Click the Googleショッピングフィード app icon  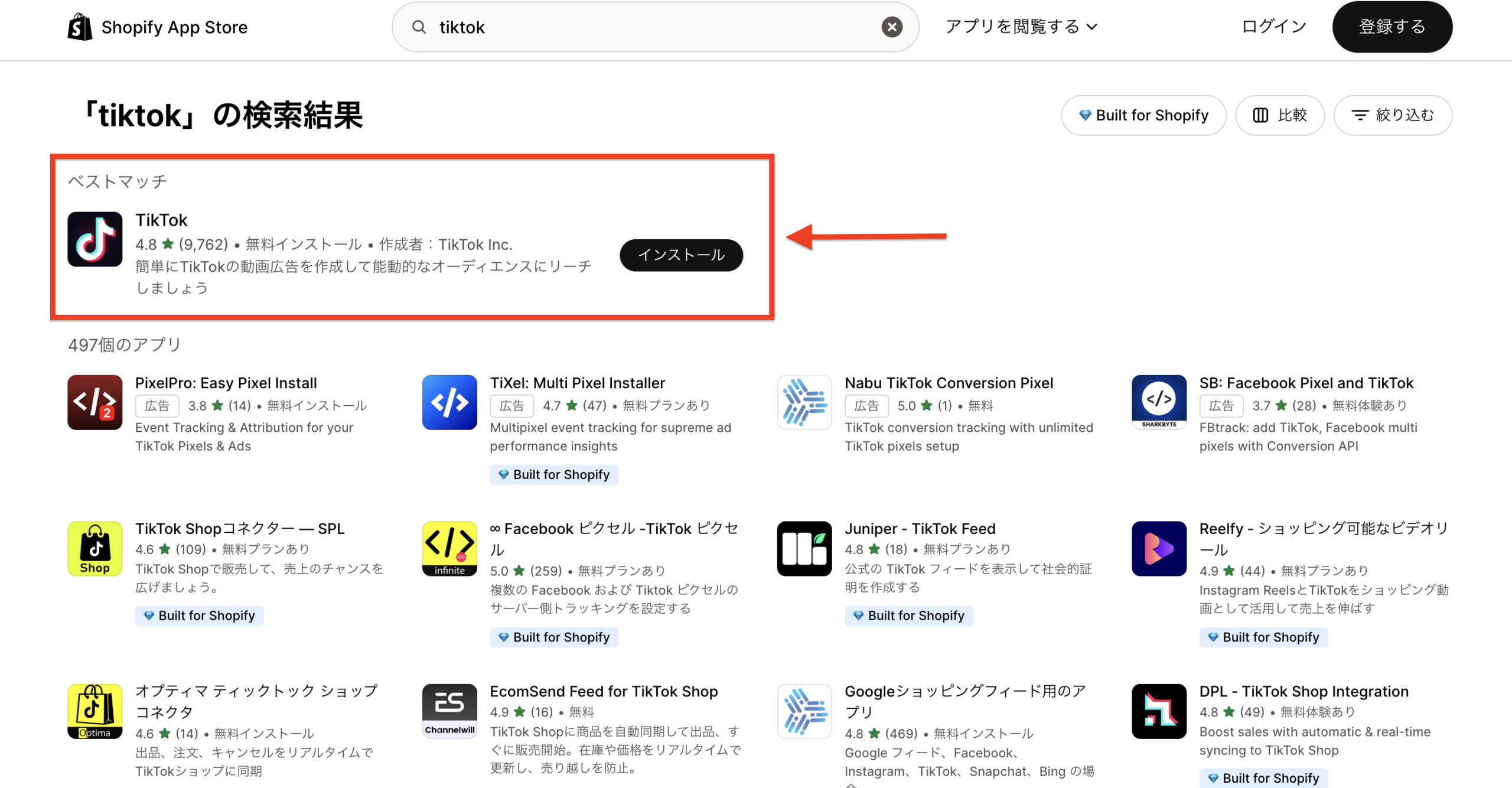click(x=804, y=712)
